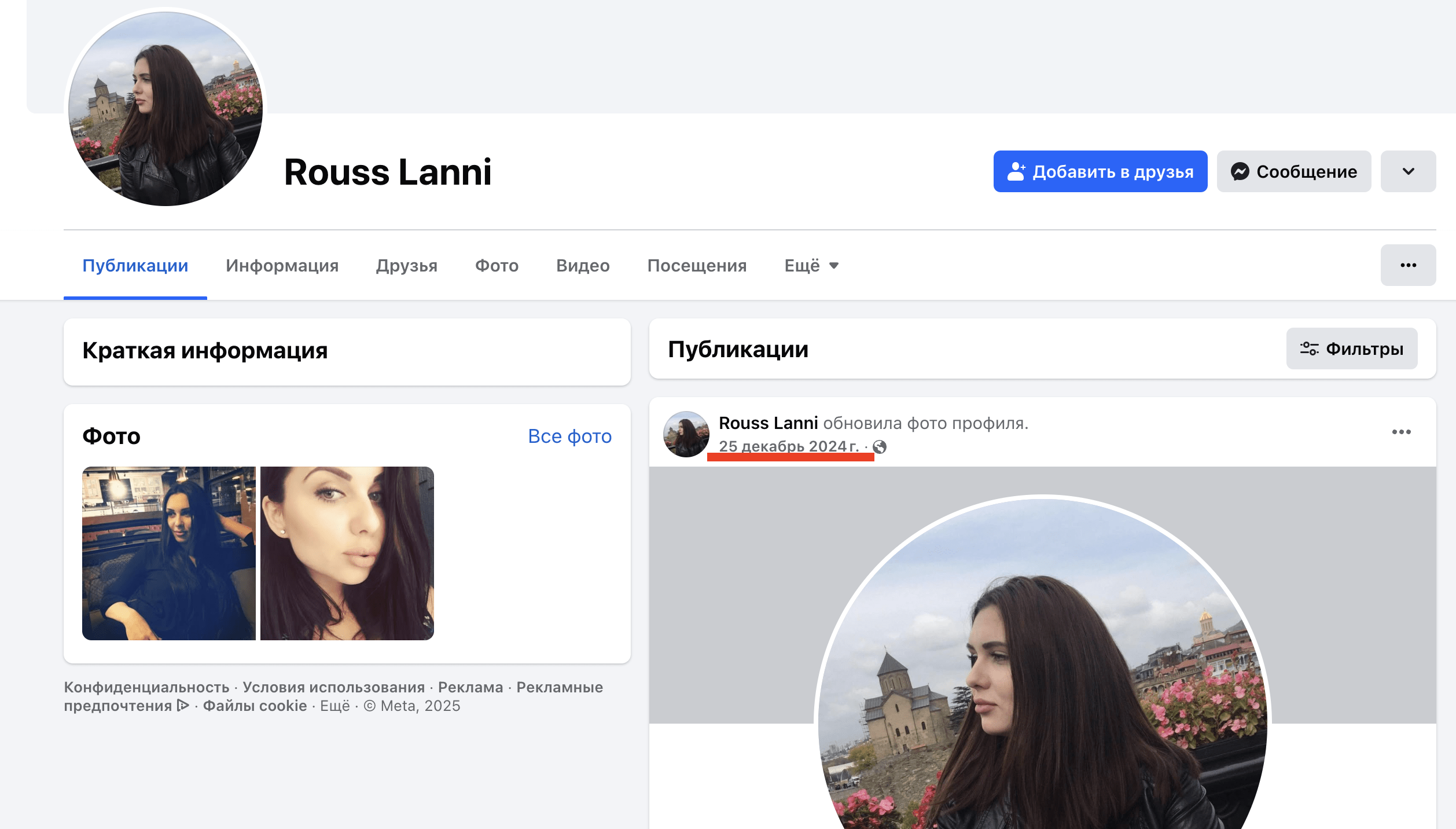Open Сообщение messenger button
Image resolution: width=1456 pixels, height=829 pixels.
pos(1294,171)
